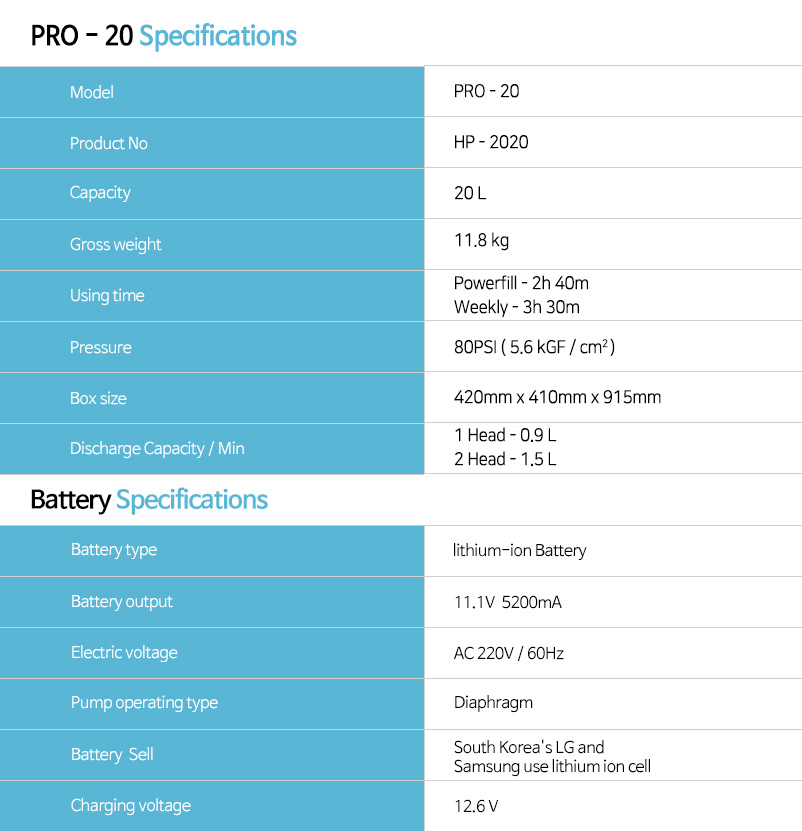
Task: Click the Box size label
Action: [x=98, y=398]
